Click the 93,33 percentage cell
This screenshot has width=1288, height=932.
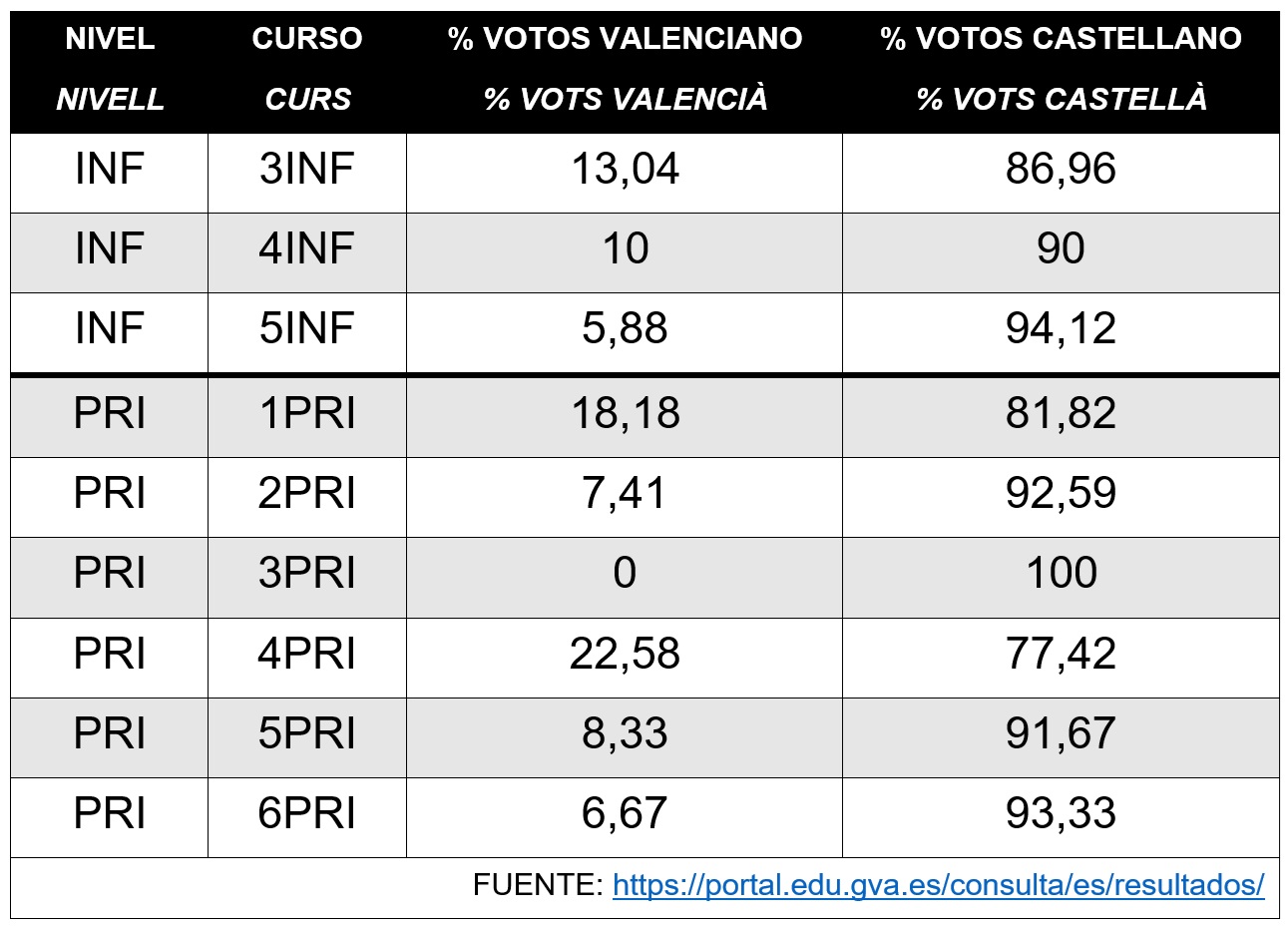pyautogui.click(x=1061, y=813)
